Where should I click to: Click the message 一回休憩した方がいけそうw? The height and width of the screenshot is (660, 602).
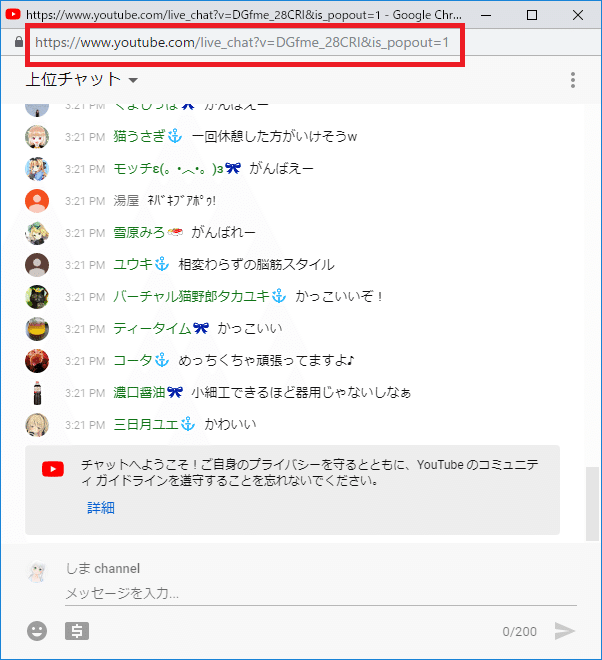point(274,136)
